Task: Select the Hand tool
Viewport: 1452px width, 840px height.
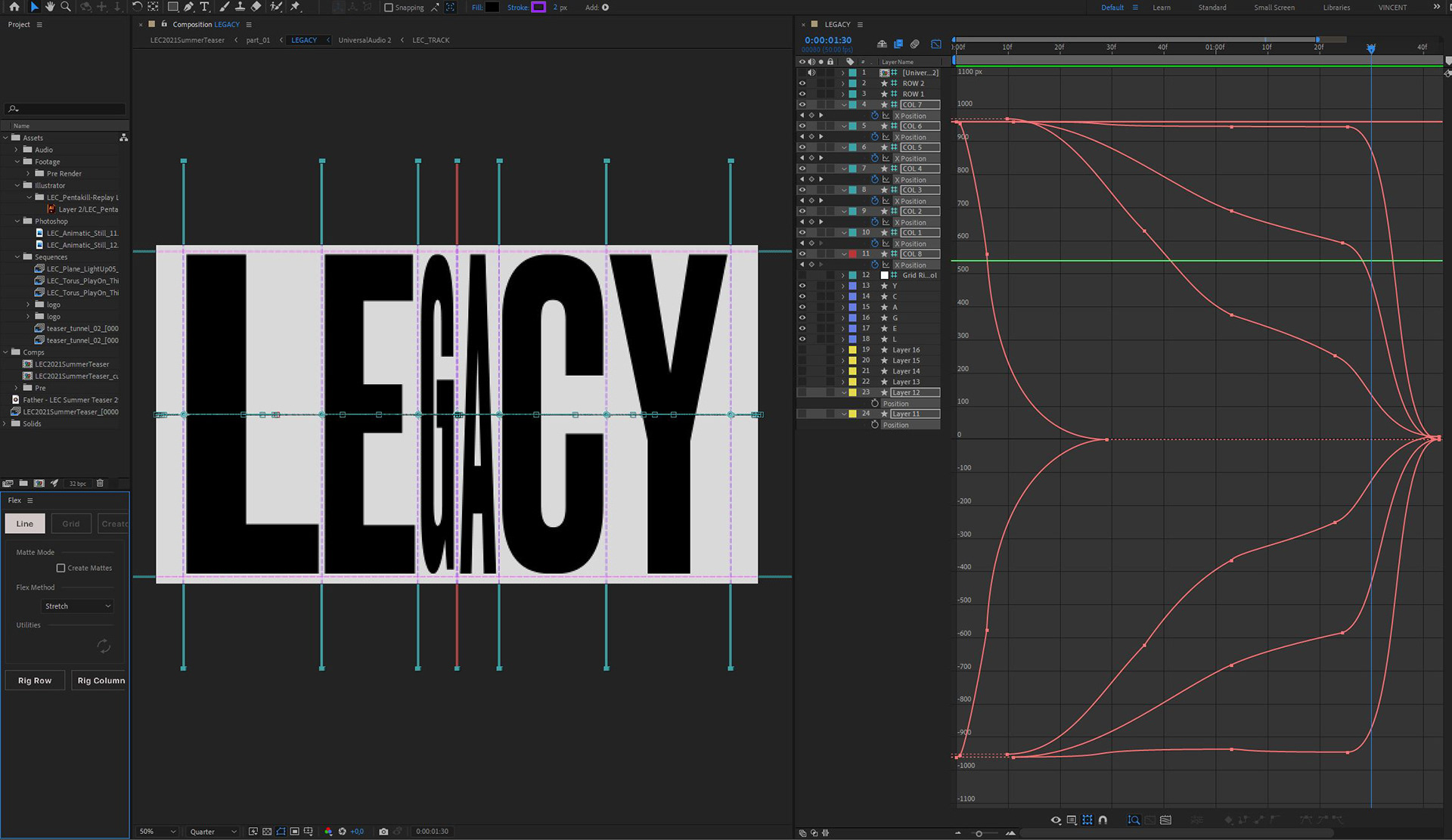Action: pyautogui.click(x=50, y=7)
